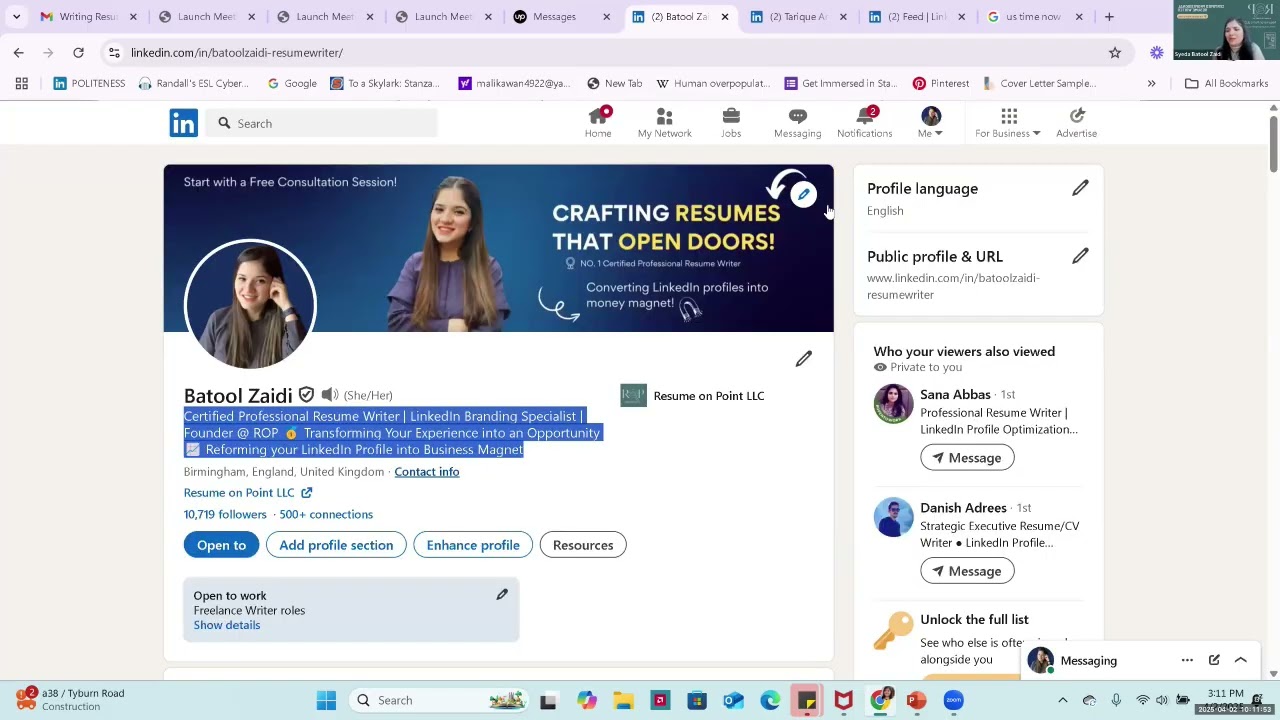Switch to Messages browser tab
Viewport: 1280px width, 720px height.
[x=560, y=17]
